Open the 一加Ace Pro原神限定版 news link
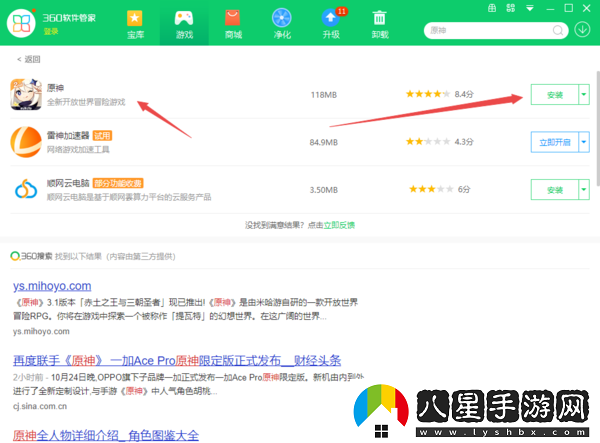 [x=177, y=360]
